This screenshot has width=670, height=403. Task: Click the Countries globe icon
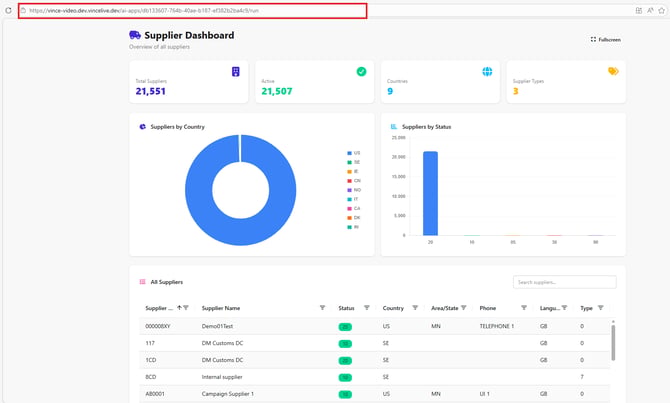487,71
